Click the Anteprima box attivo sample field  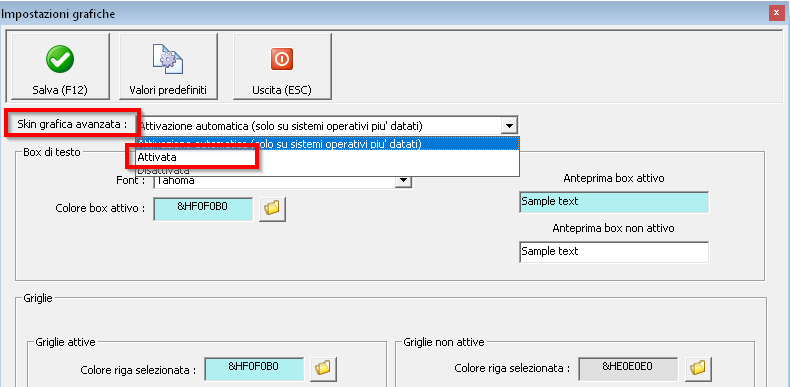[x=614, y=202]
